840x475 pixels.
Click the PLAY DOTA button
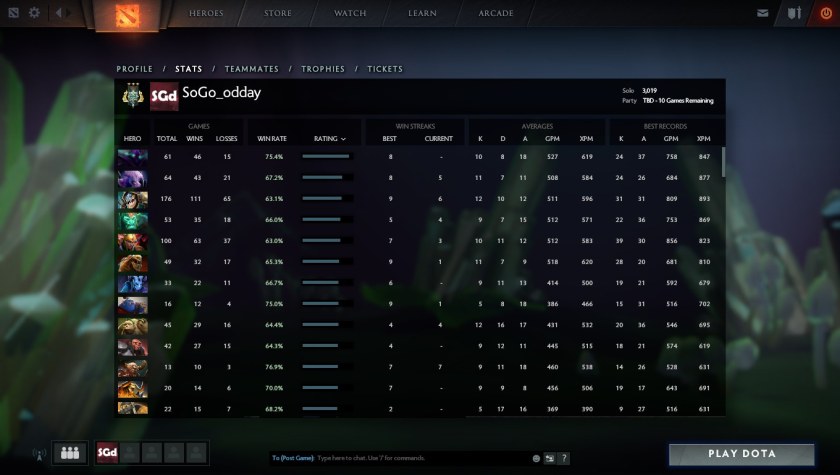coord(742,454)
